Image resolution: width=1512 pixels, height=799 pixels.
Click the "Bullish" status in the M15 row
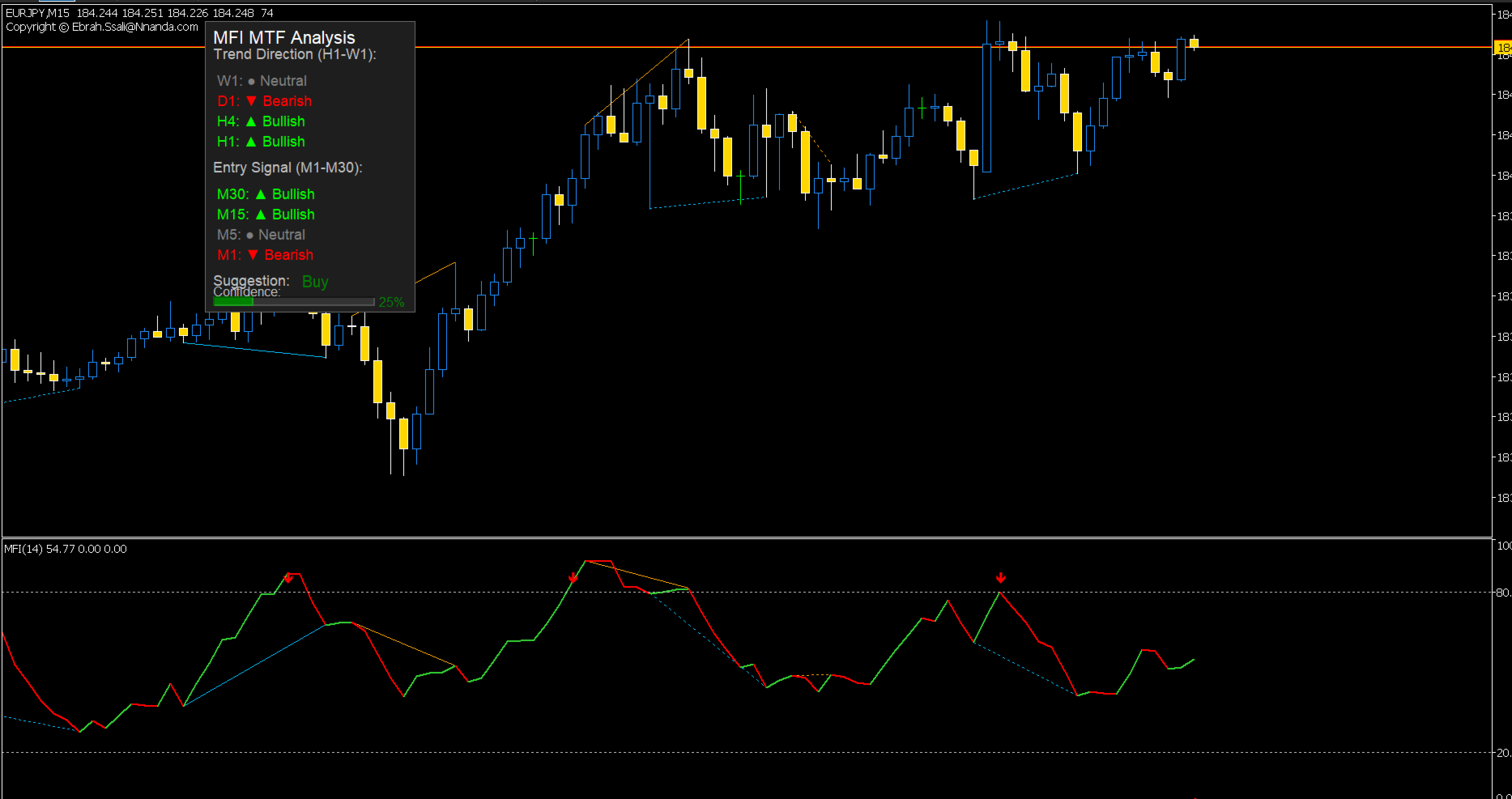(x=293, y=215)
